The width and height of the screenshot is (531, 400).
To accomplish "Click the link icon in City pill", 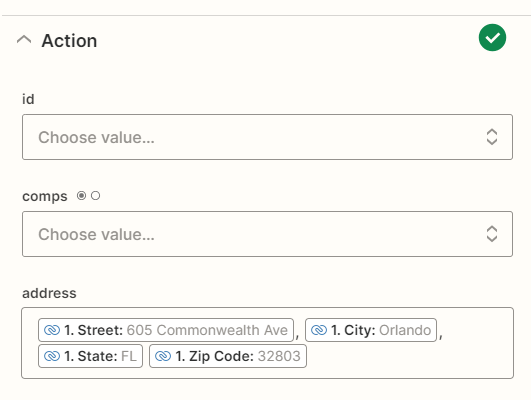I will click(x=319, y=330).
